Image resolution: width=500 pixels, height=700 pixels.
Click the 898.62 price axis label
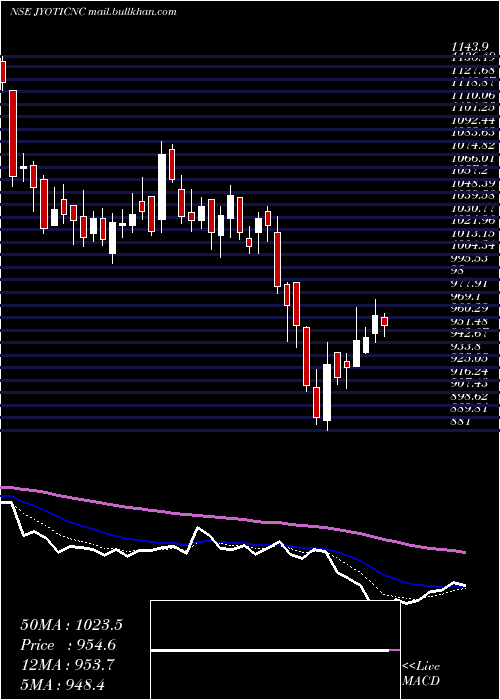[470, 396]
